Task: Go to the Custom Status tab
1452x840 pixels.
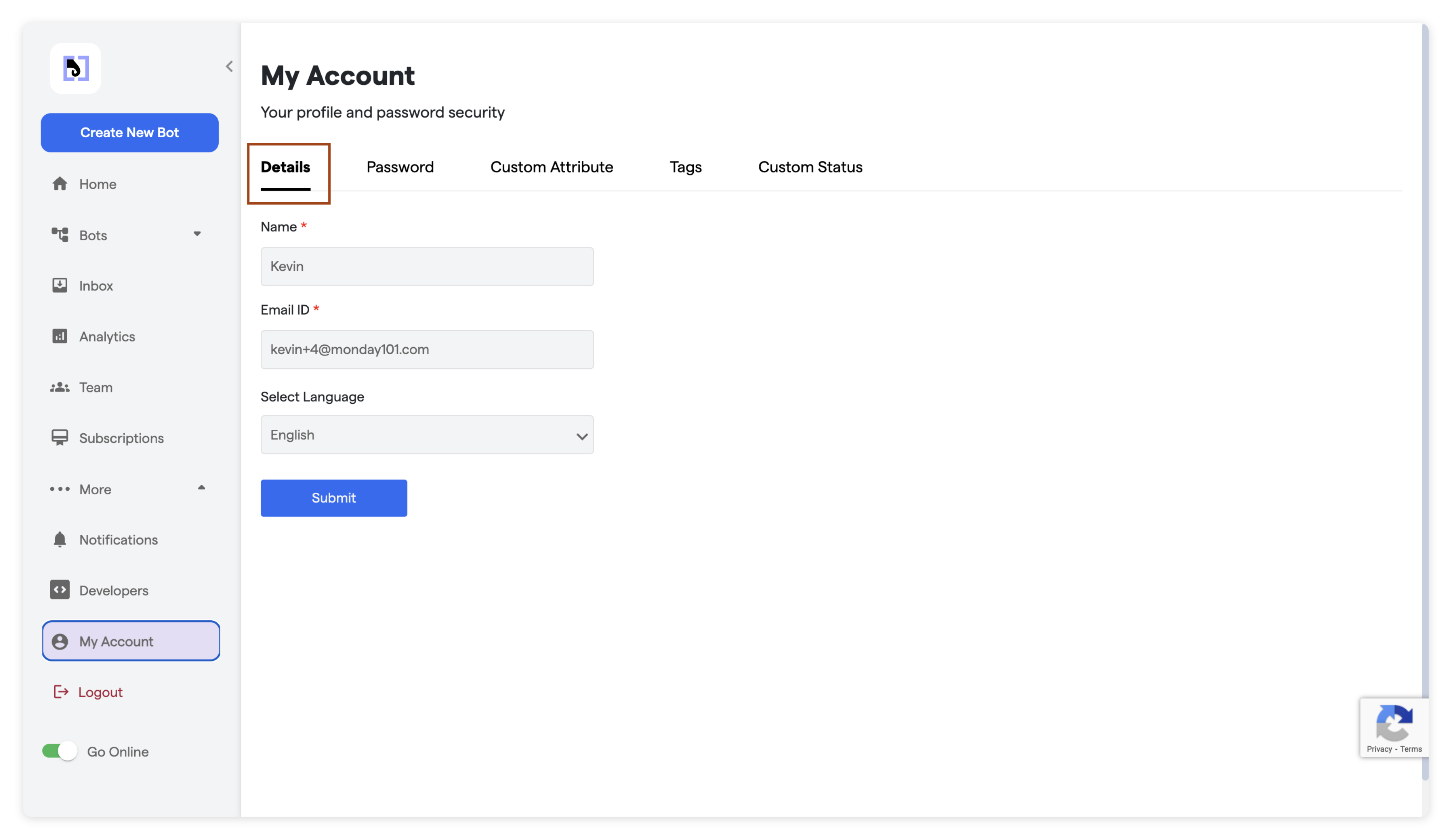Action: pyautogui.click(x=810, y=167)
